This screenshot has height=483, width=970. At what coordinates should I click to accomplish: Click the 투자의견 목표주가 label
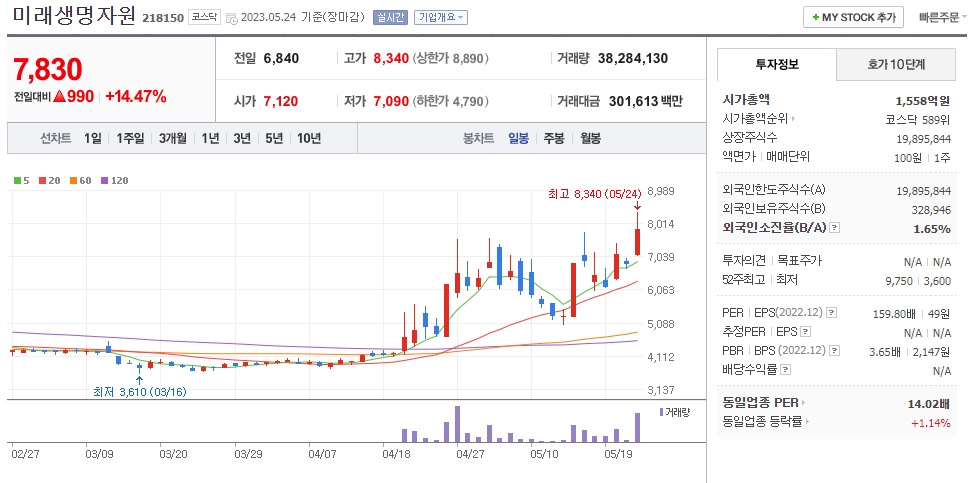[x=772, y=260]
